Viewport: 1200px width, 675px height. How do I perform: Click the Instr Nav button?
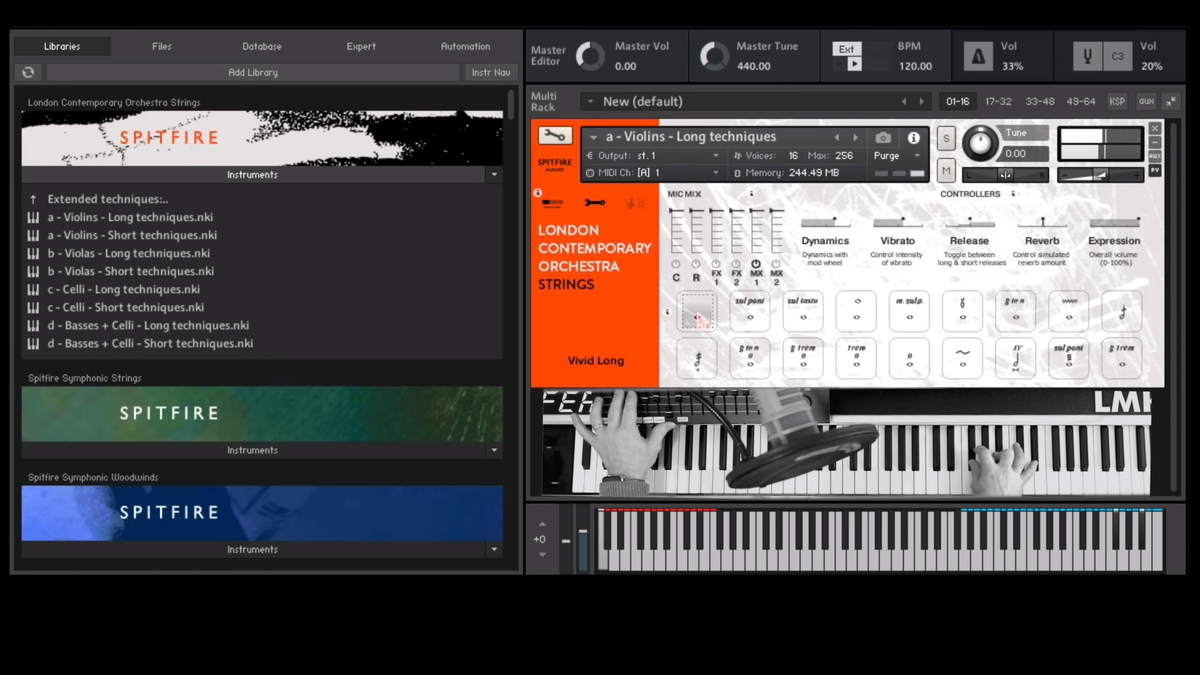[x=490, y=72]
